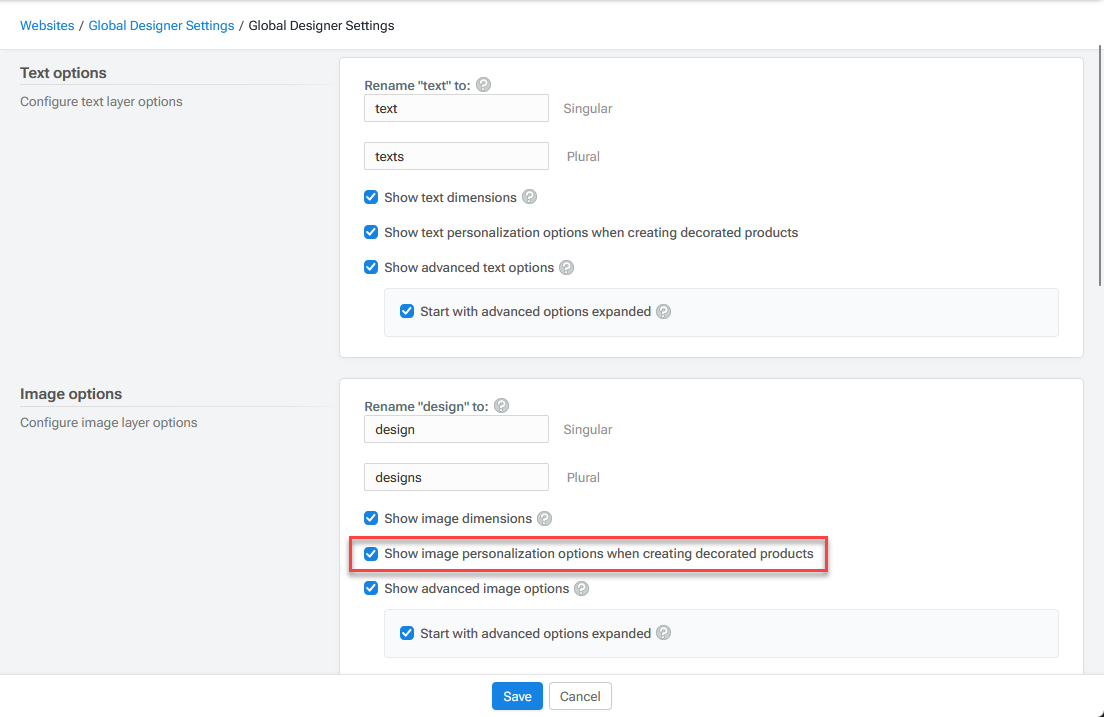Open help icon next to Show text dimensions
Screen dimensions: 1104x717
click(x=529, y=197)
